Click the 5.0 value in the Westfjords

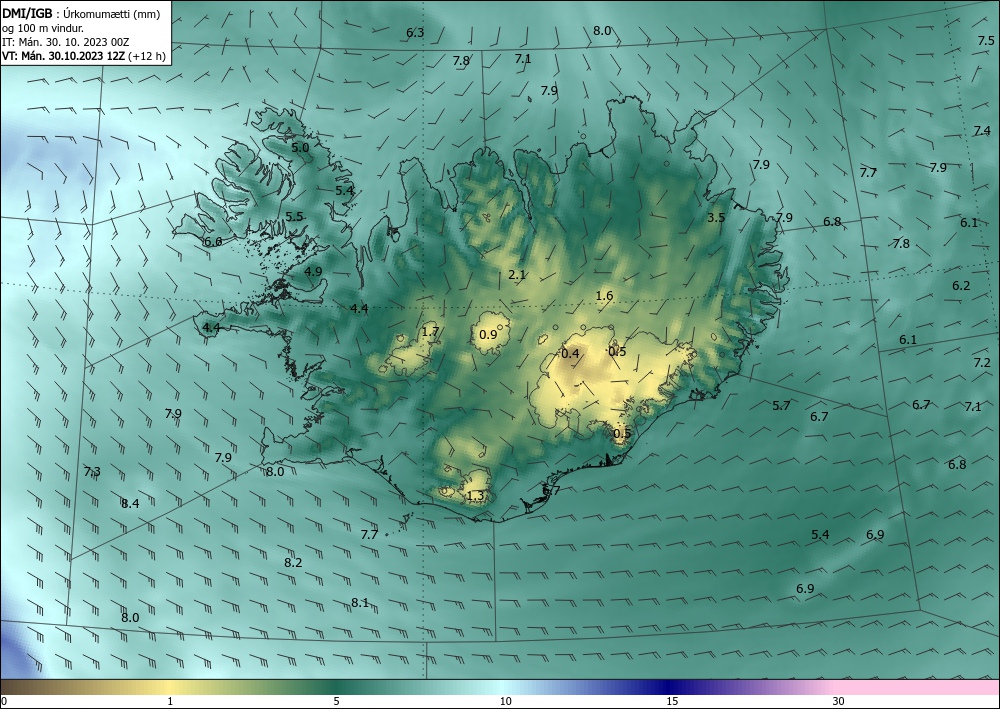(300, 147)
